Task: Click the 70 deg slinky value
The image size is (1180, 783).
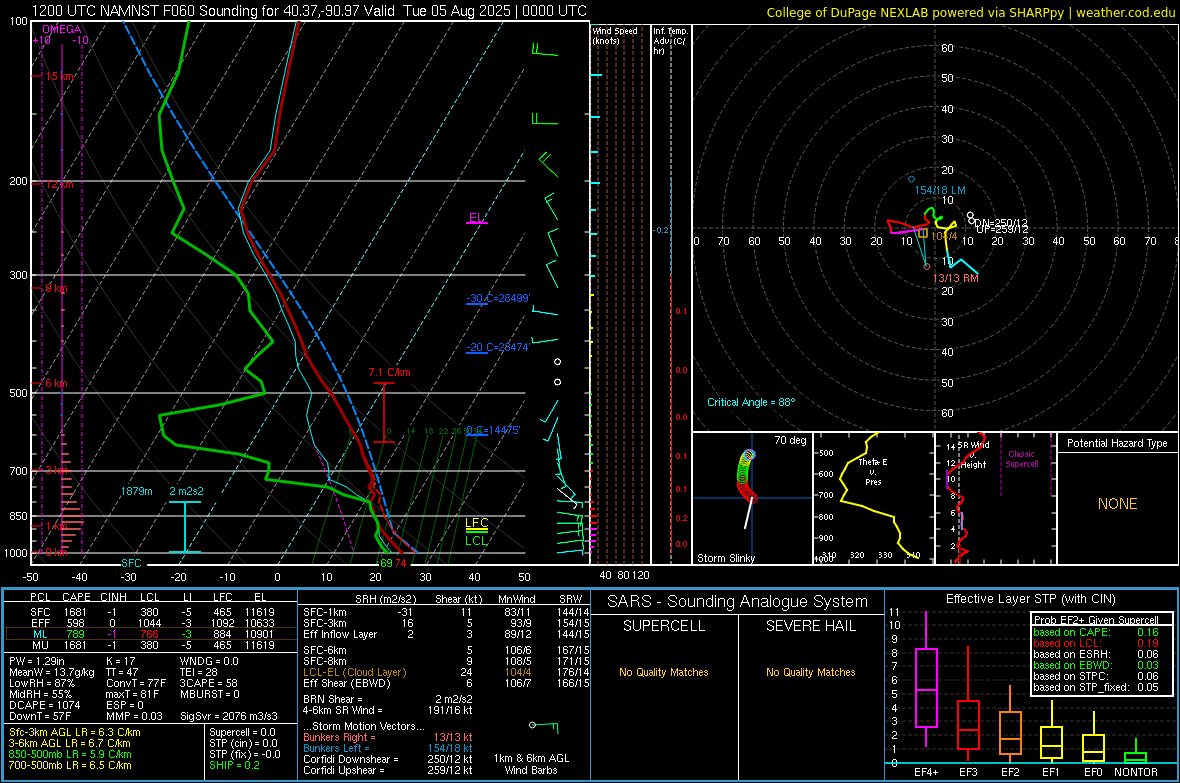Action: pos(790,440)
